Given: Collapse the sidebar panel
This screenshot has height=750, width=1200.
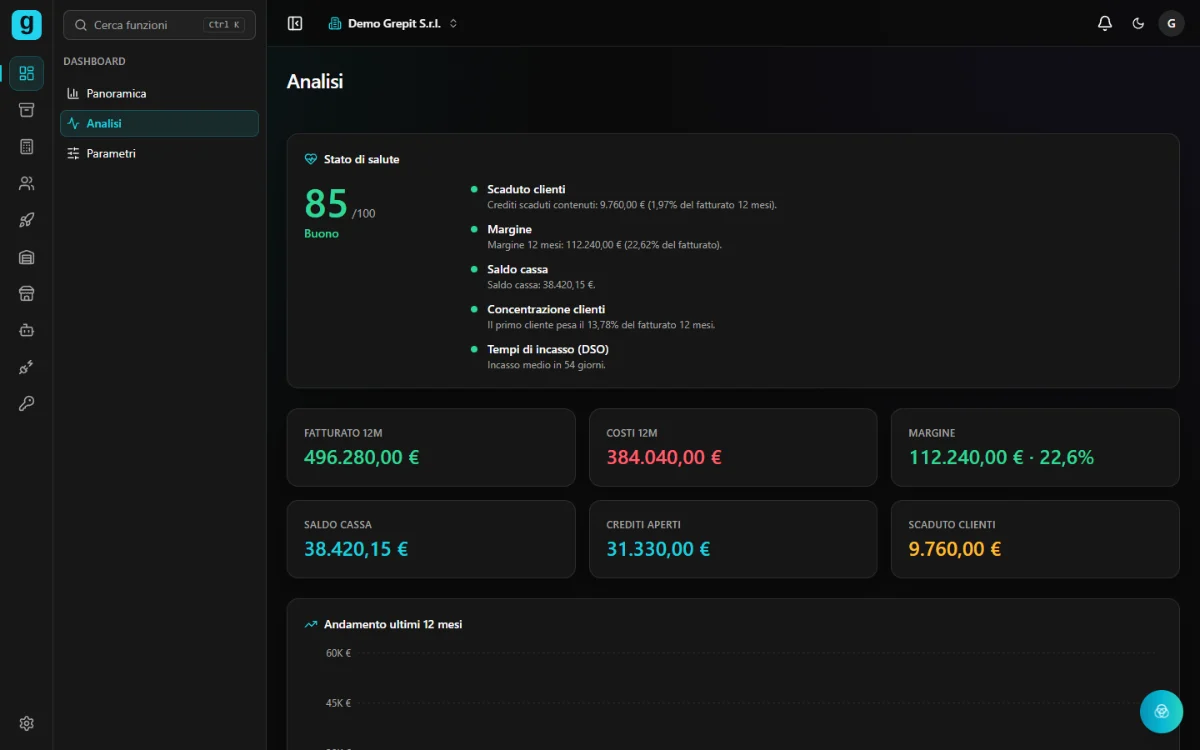Looking at the screenshot, I should click(295, 23).
